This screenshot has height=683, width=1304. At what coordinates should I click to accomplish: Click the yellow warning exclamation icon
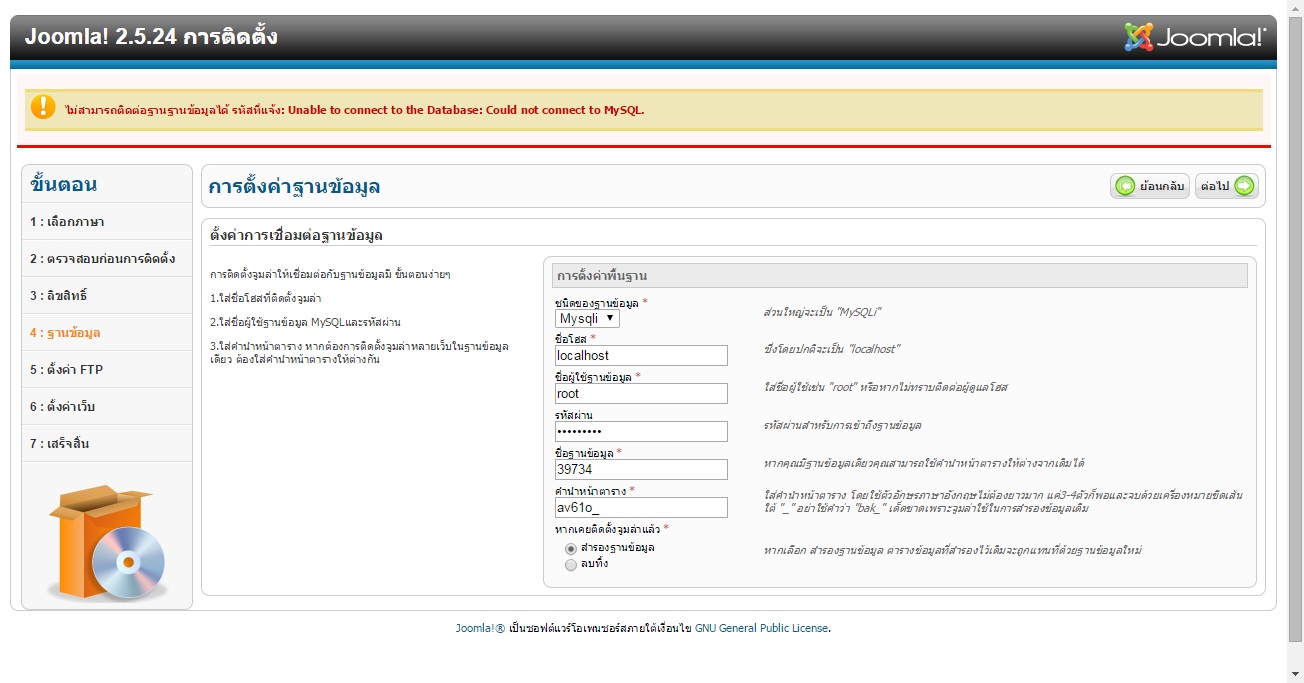tap(43, 107)
